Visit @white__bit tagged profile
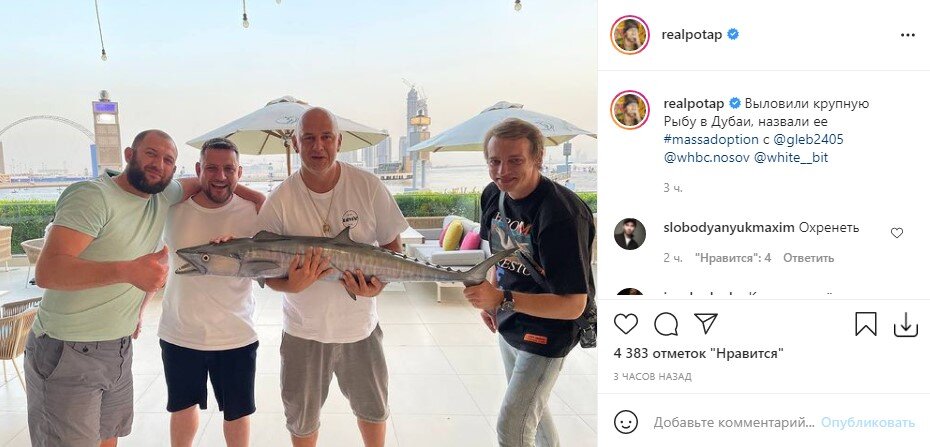This screenshot has height=447, width=930. point(791,158)
